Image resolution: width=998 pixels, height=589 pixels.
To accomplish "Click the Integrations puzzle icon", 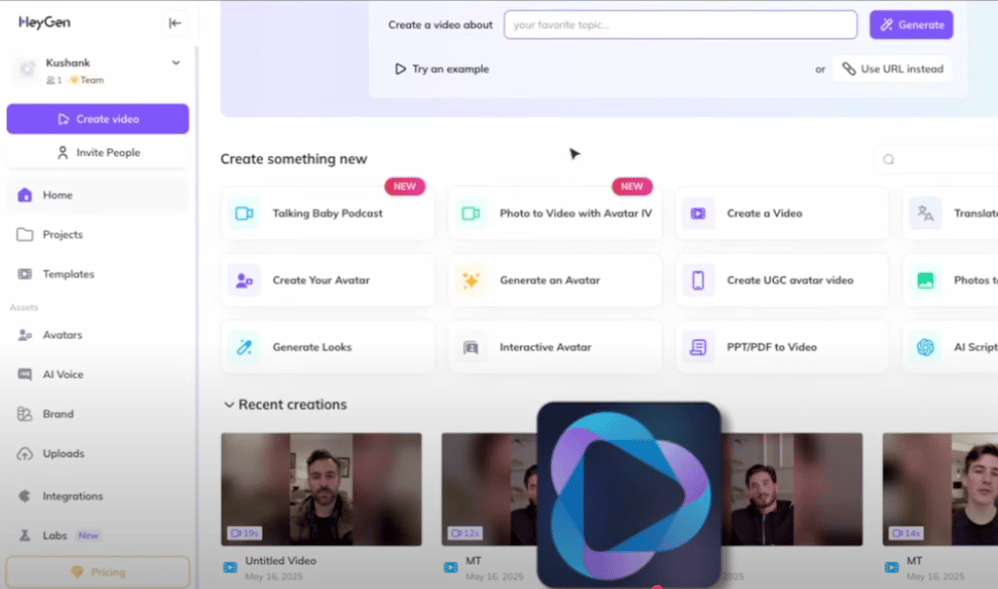I will [25, 496].
